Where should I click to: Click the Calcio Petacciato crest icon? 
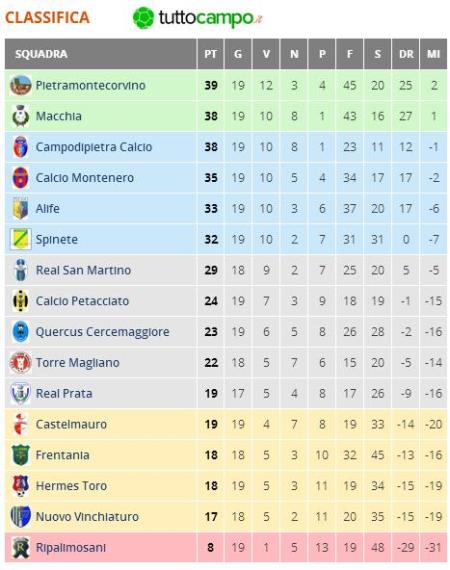tap(20, 301)
